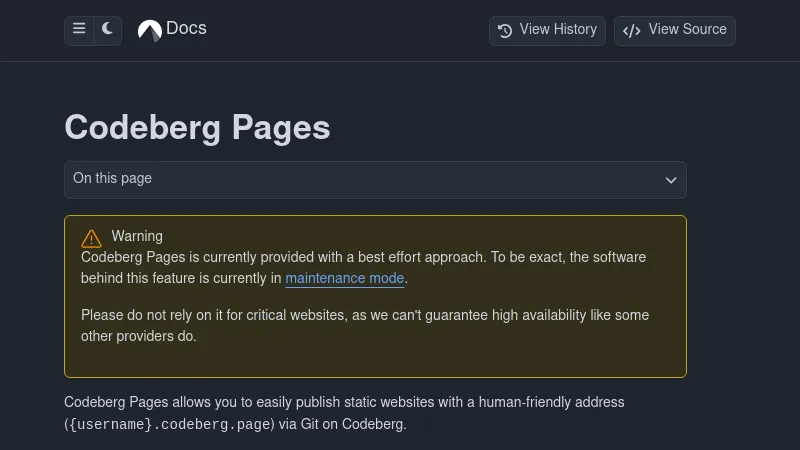Viewport: 800px width, 450px height.
Task: Click the clock history icon
Action: click(505, 30)
